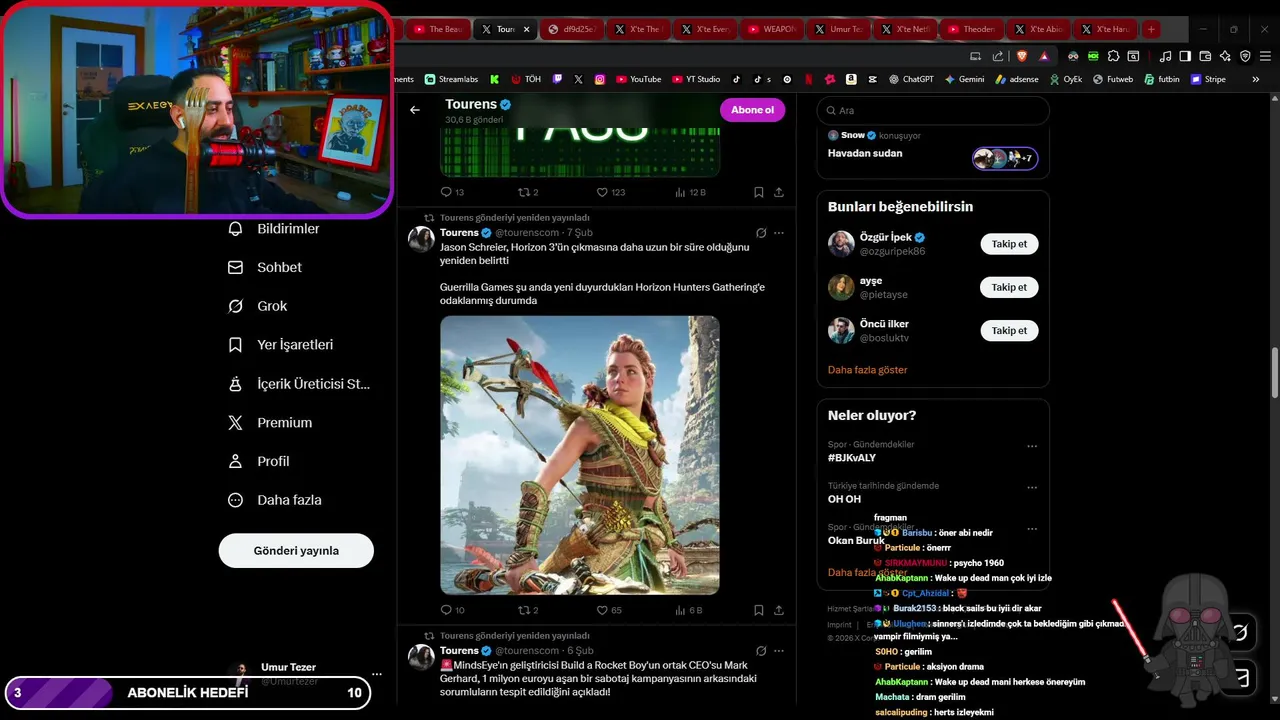Expand Daha fazla sidebar menu

pos(274,500)
